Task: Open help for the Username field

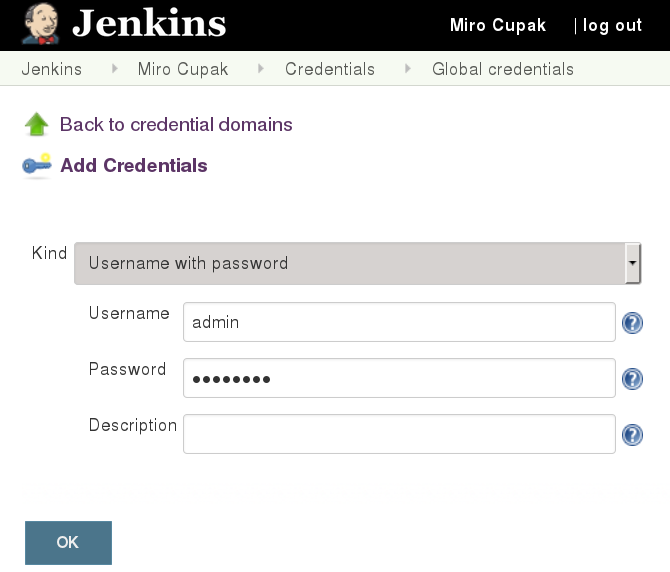Action: pyautogui.click(x=632, y=323)
